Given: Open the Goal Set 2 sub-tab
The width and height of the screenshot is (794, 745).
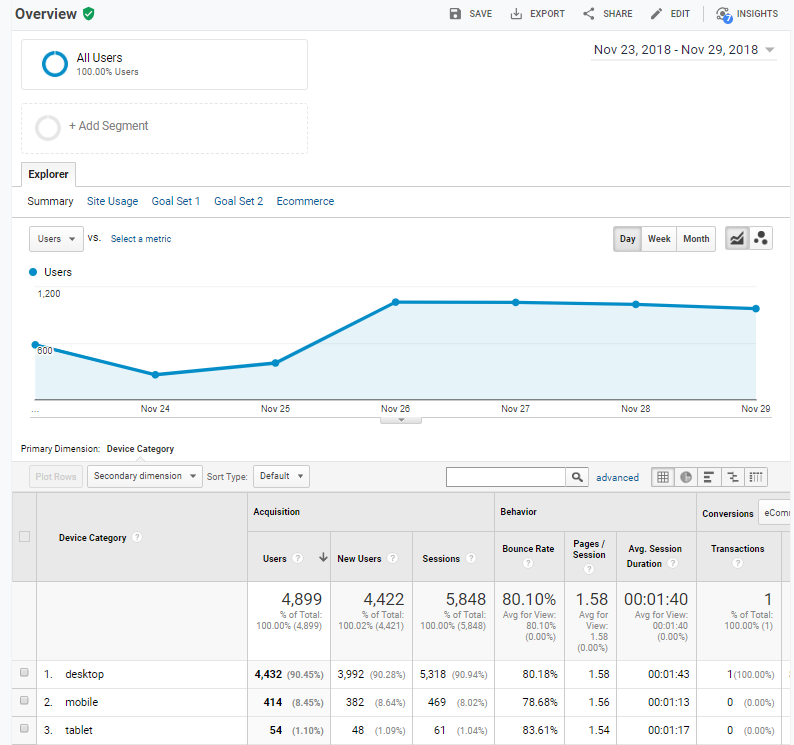Looking at the screenshot, I should pos(239,201).
